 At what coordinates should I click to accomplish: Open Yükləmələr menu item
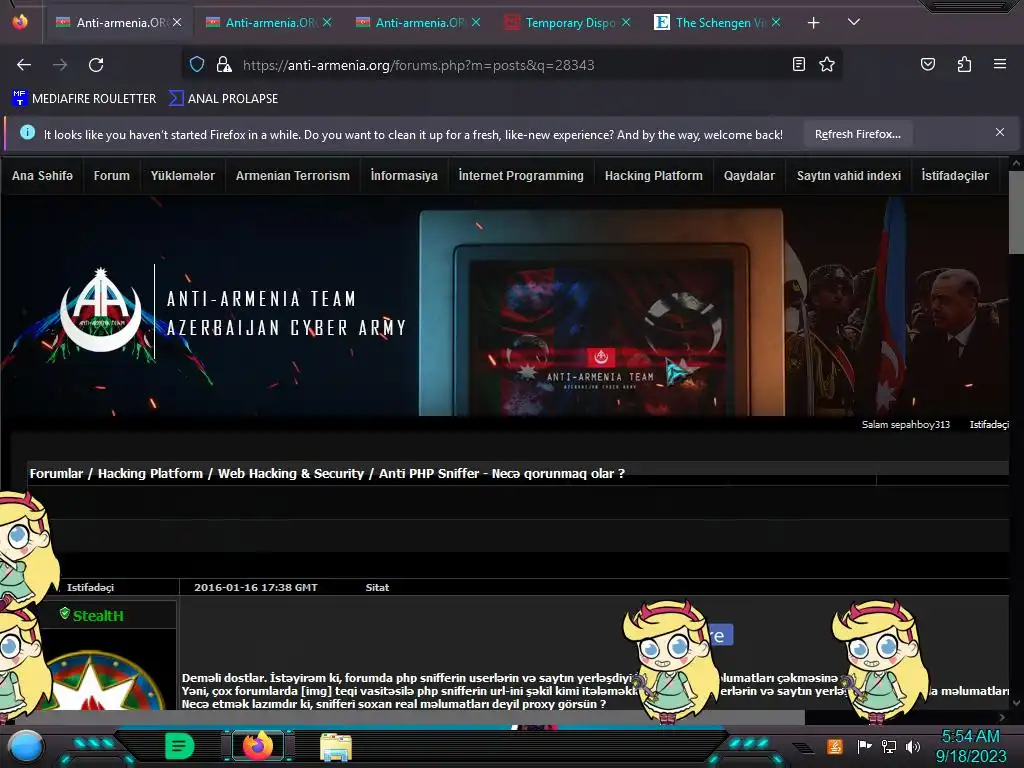(183, 176)
